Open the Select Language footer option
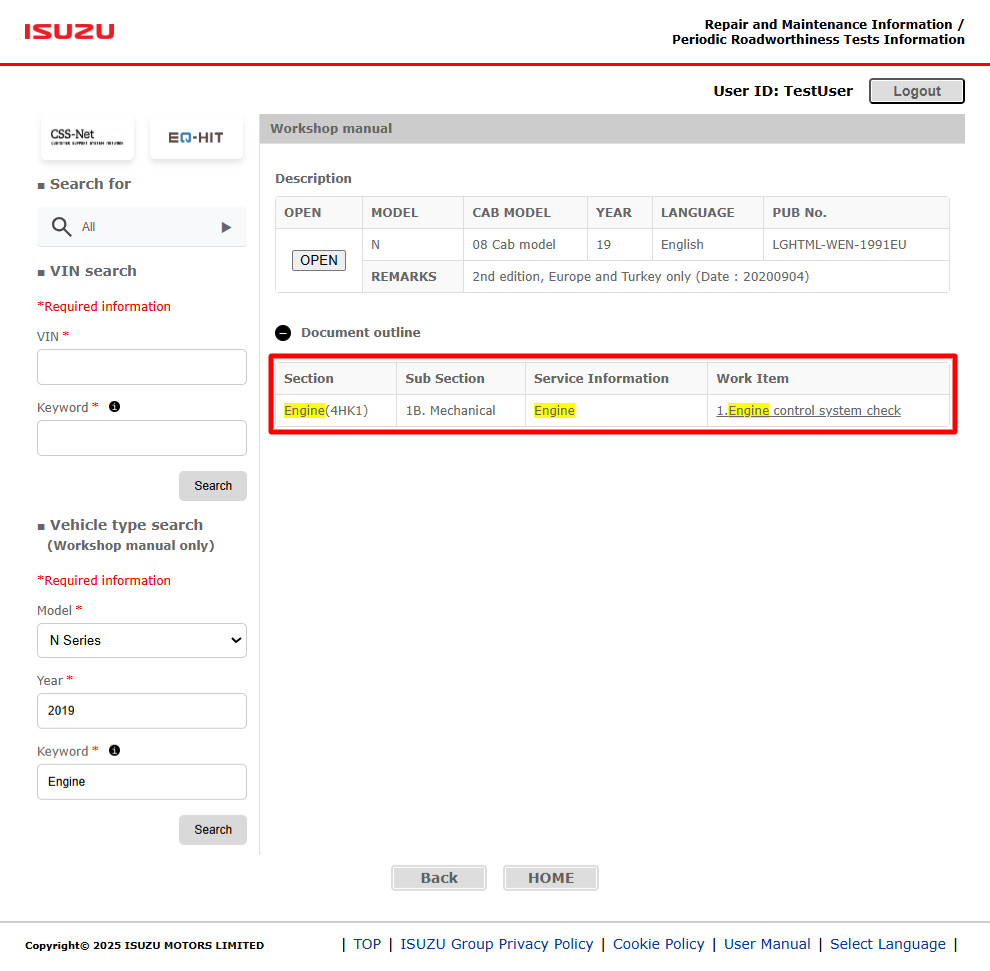The image size is (990, 971). pos(887,944)
